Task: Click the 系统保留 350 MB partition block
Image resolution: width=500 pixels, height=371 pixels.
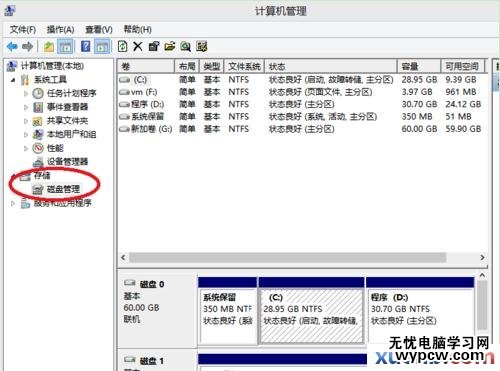Action: pyautogui.click(x=228, y=311)
